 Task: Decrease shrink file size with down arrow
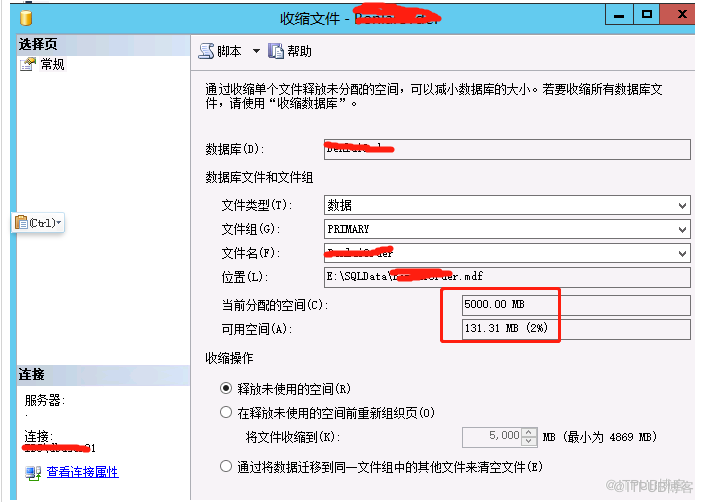(x=529, y=441)
